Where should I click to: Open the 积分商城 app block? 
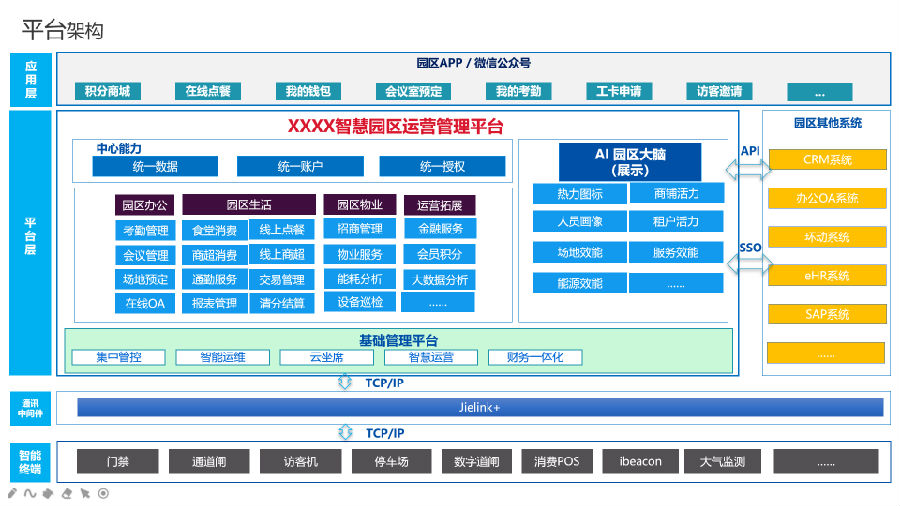[108, 92]
